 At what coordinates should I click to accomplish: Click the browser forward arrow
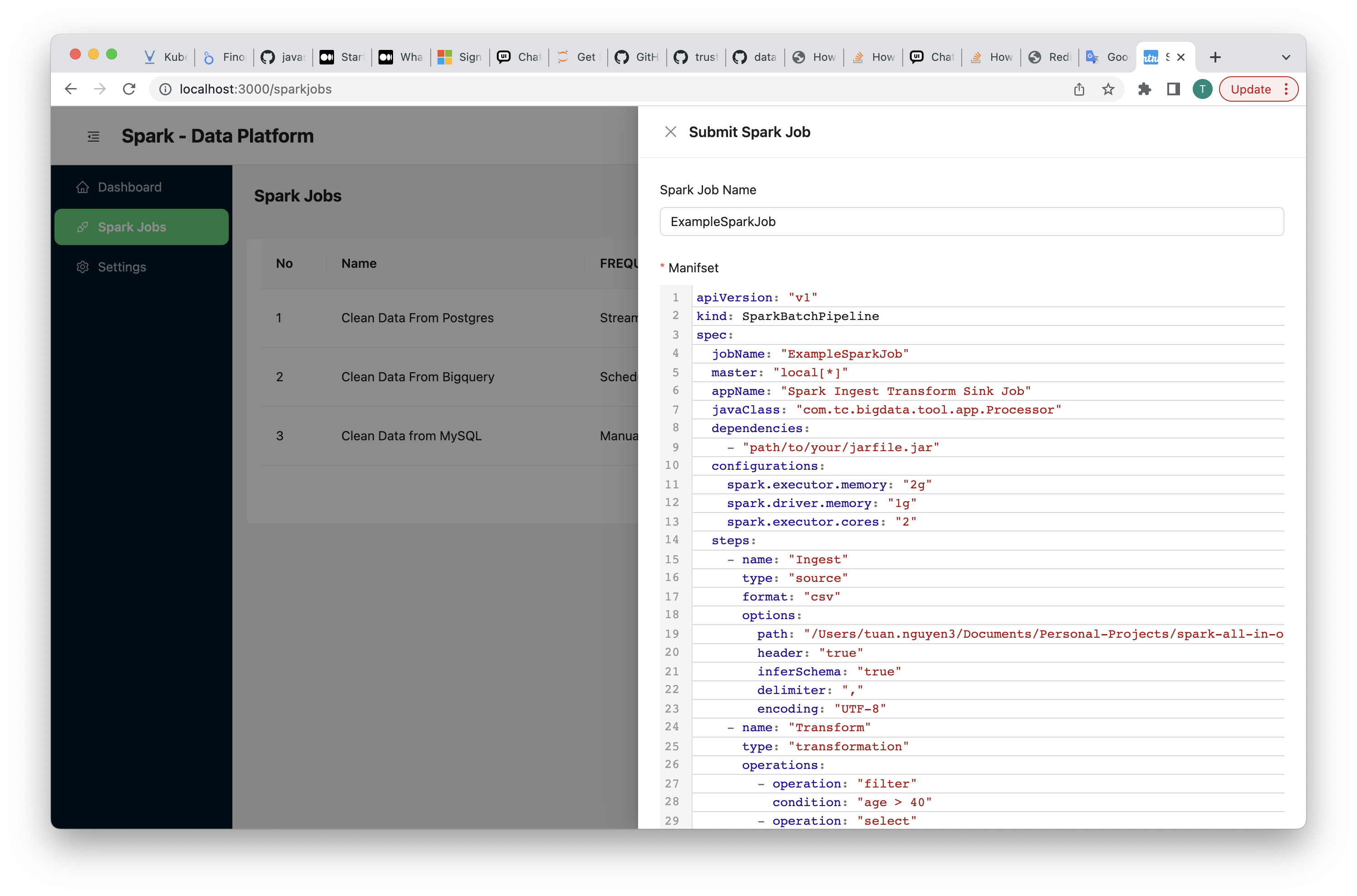(100, 89)
